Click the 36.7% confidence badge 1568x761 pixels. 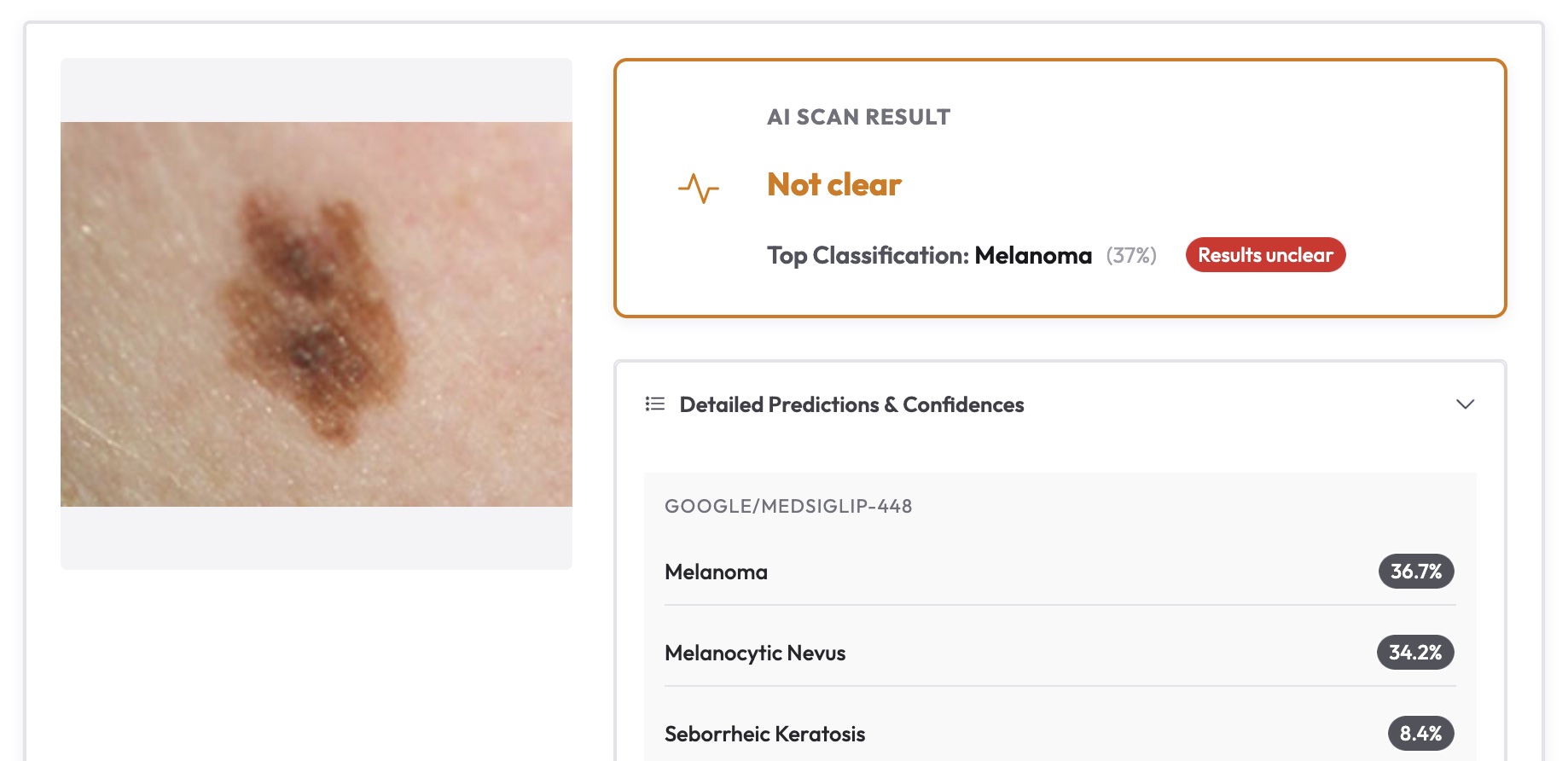1416,572
